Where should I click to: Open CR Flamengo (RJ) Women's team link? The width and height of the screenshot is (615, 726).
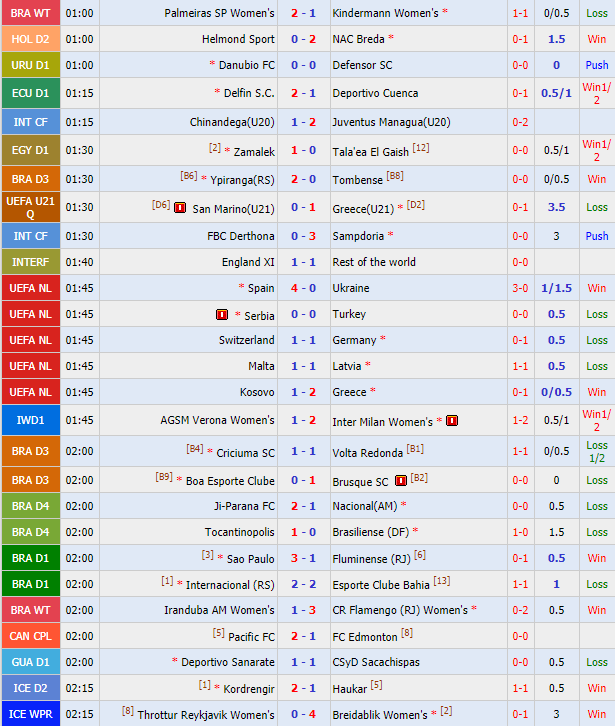pyautogui.click(x=400, y=610)
